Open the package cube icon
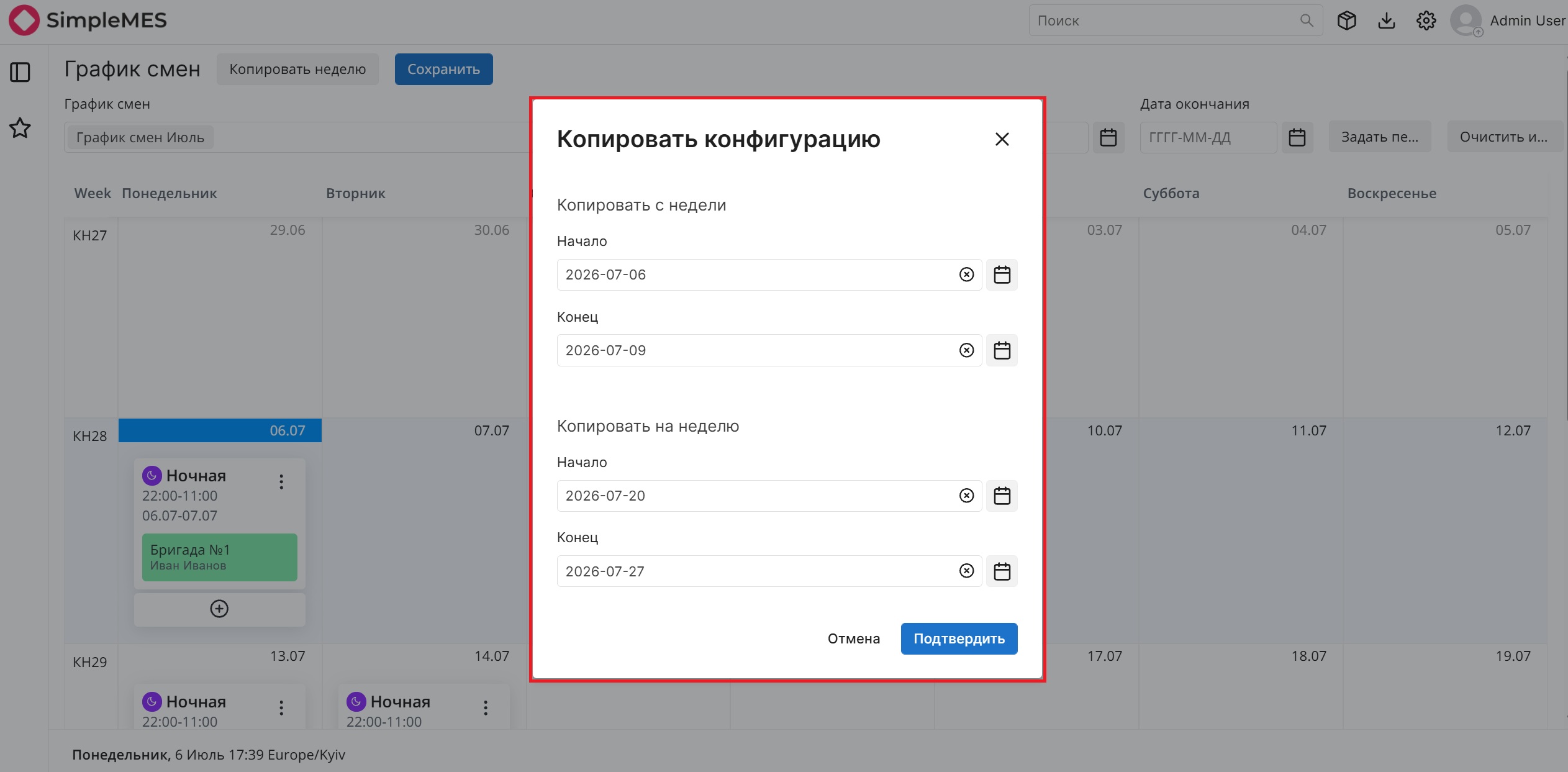 (x=1346, y=20)
